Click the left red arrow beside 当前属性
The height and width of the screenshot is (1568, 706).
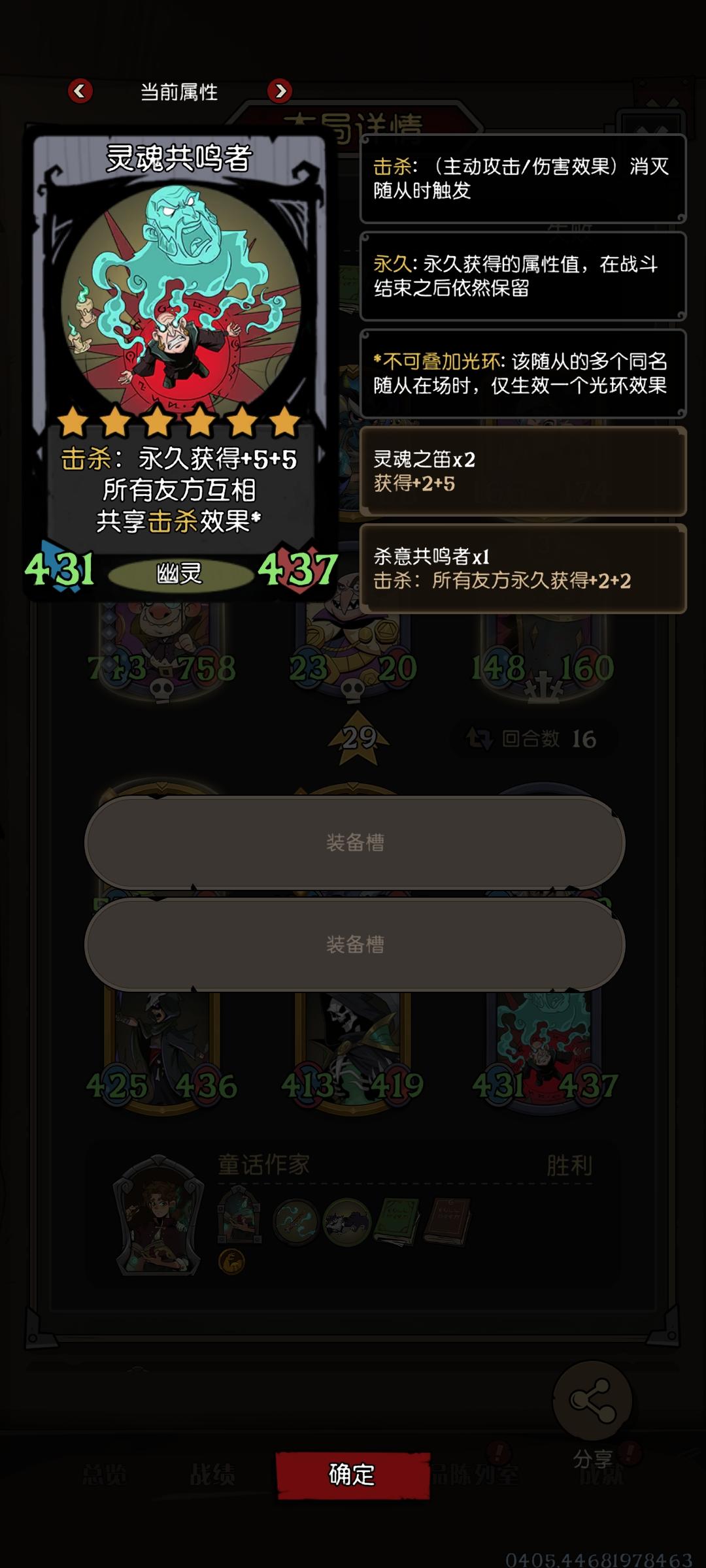coord(80,91)
